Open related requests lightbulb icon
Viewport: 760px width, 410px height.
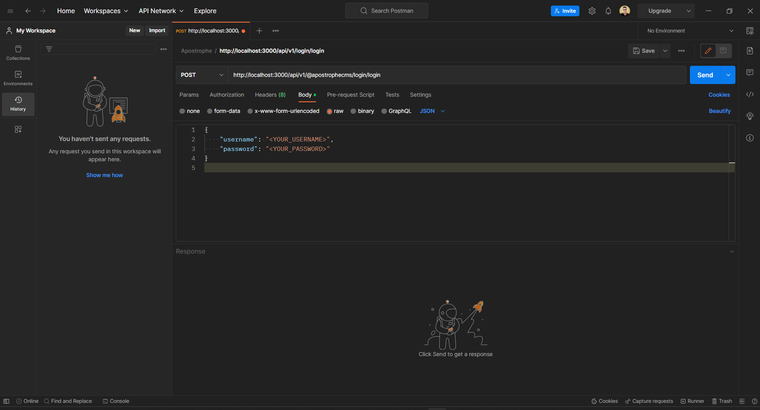[x=750, y=116]
